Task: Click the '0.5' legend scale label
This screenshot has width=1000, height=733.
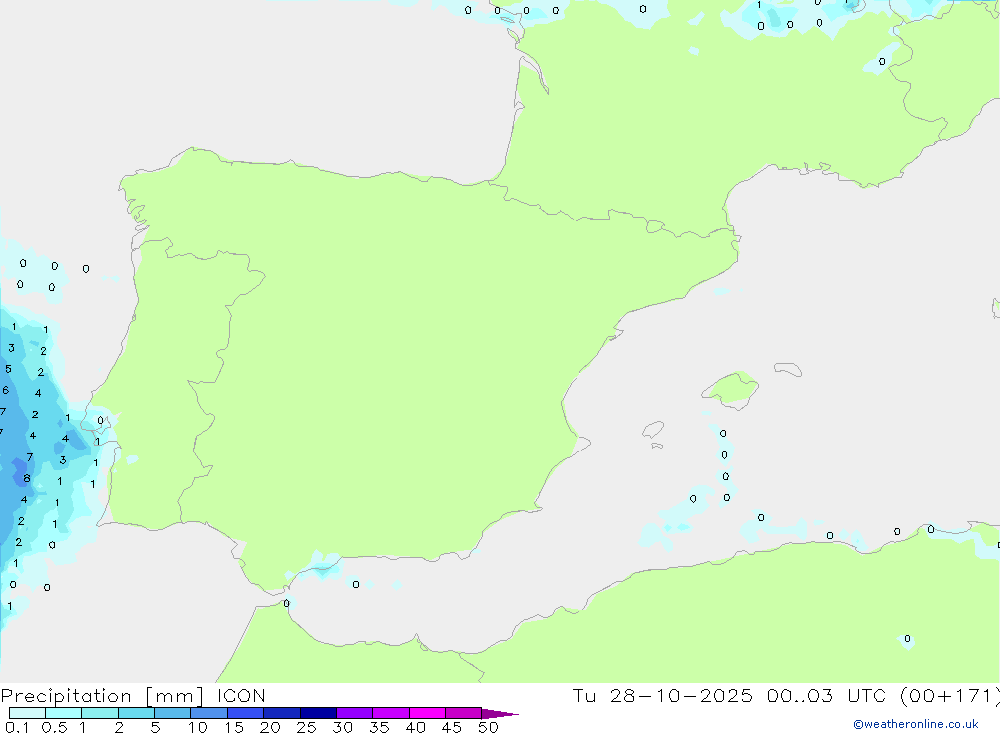Action: (54, 727)
